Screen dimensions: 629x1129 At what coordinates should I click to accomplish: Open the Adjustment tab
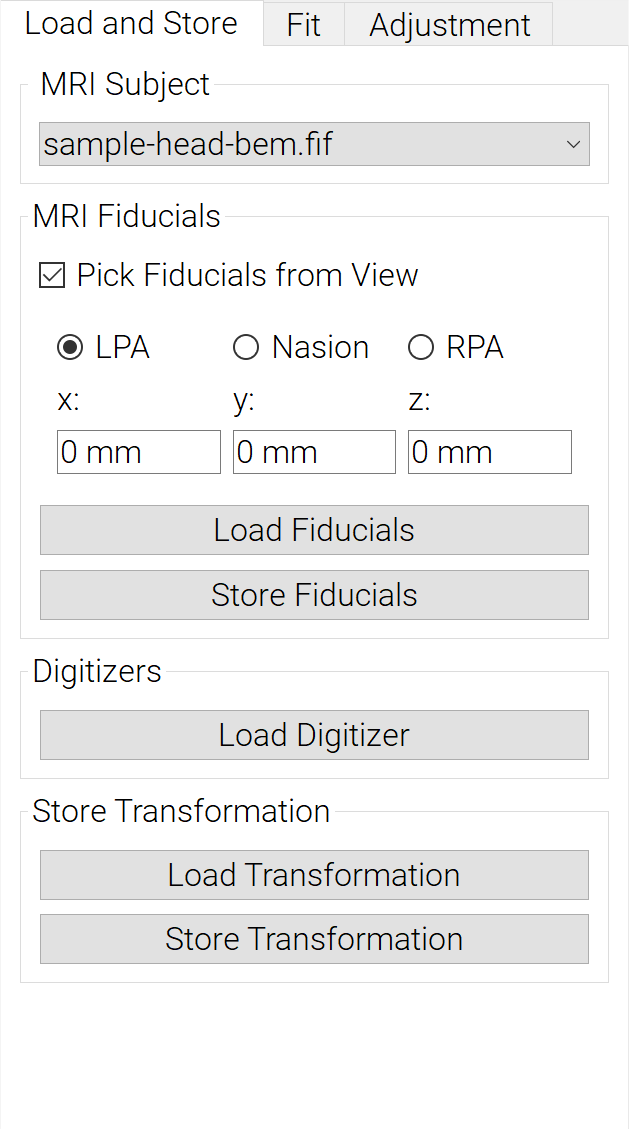tap(449, 24)
